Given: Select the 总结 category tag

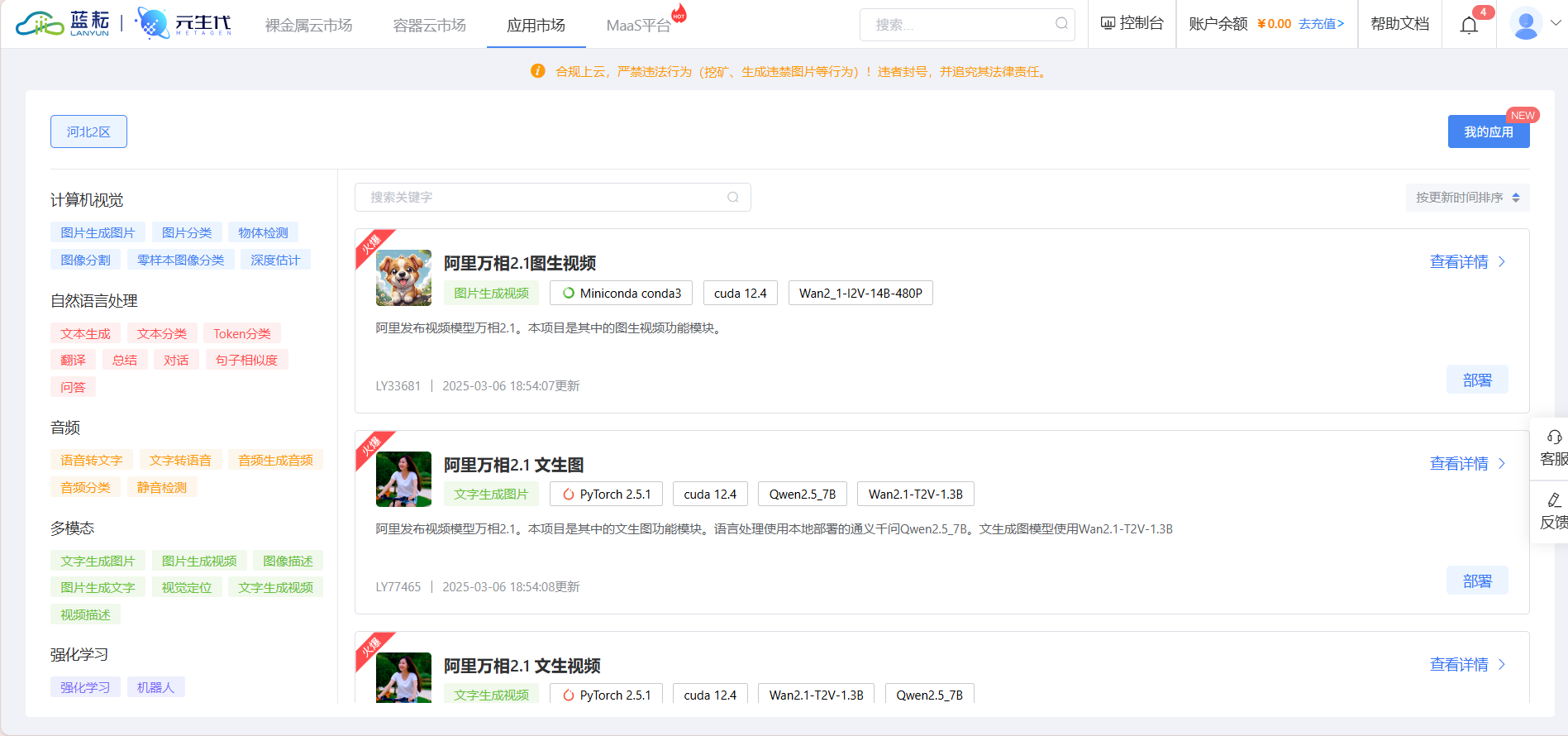Looking at the screenshot, I should 125,360.
